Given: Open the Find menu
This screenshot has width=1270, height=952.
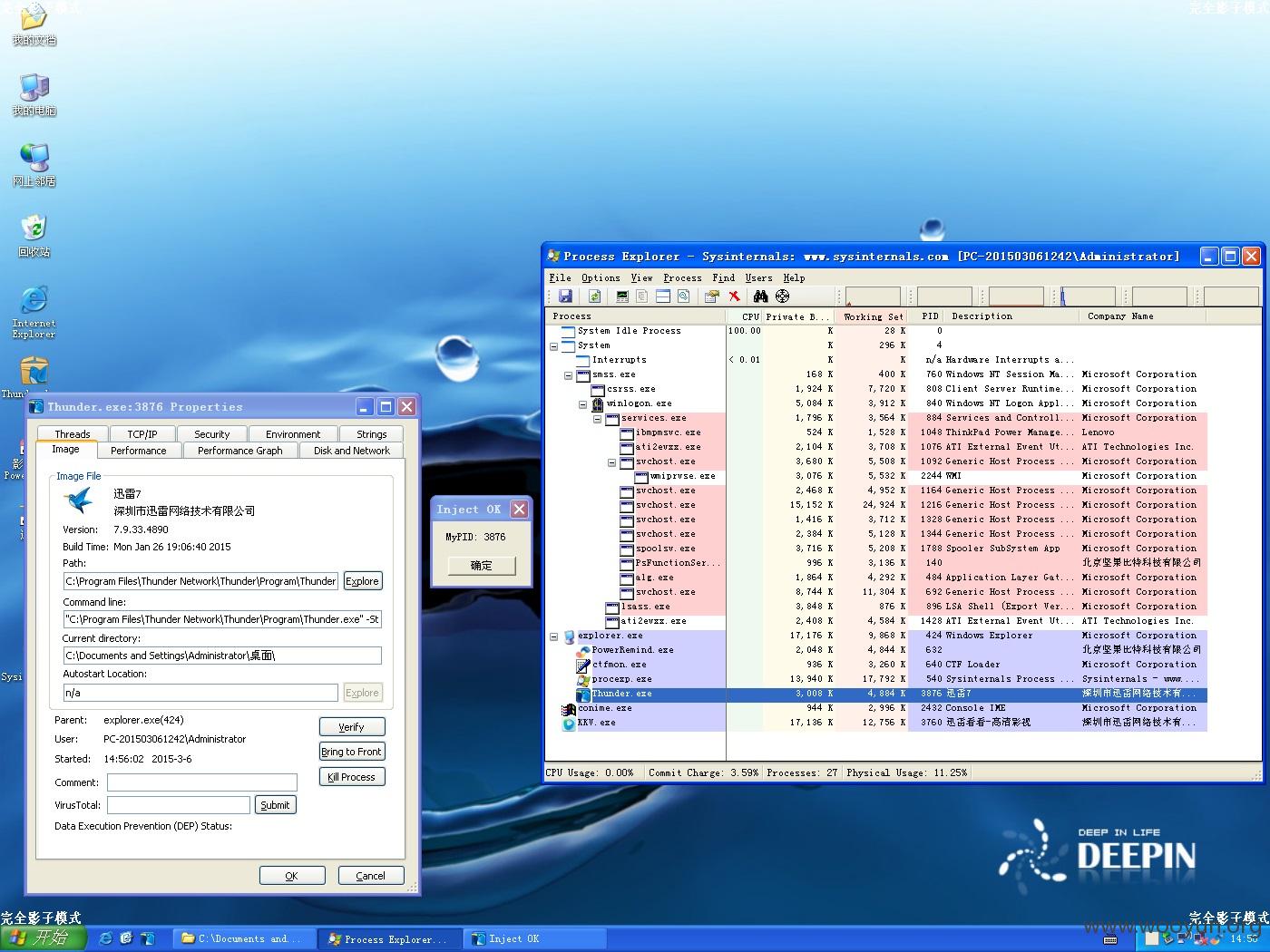Looking at the screenshot, I should coord(724,277).
